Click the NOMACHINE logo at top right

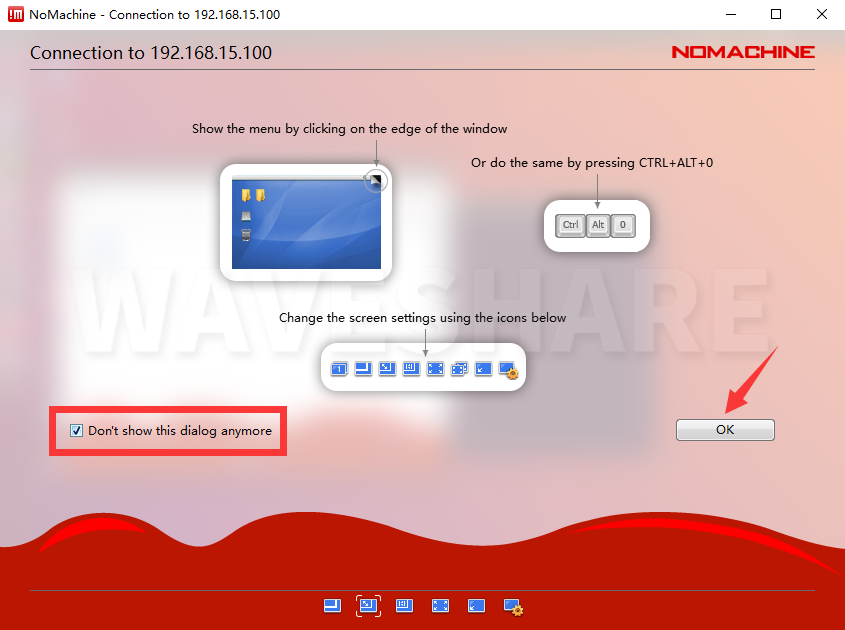coord(743,52)
